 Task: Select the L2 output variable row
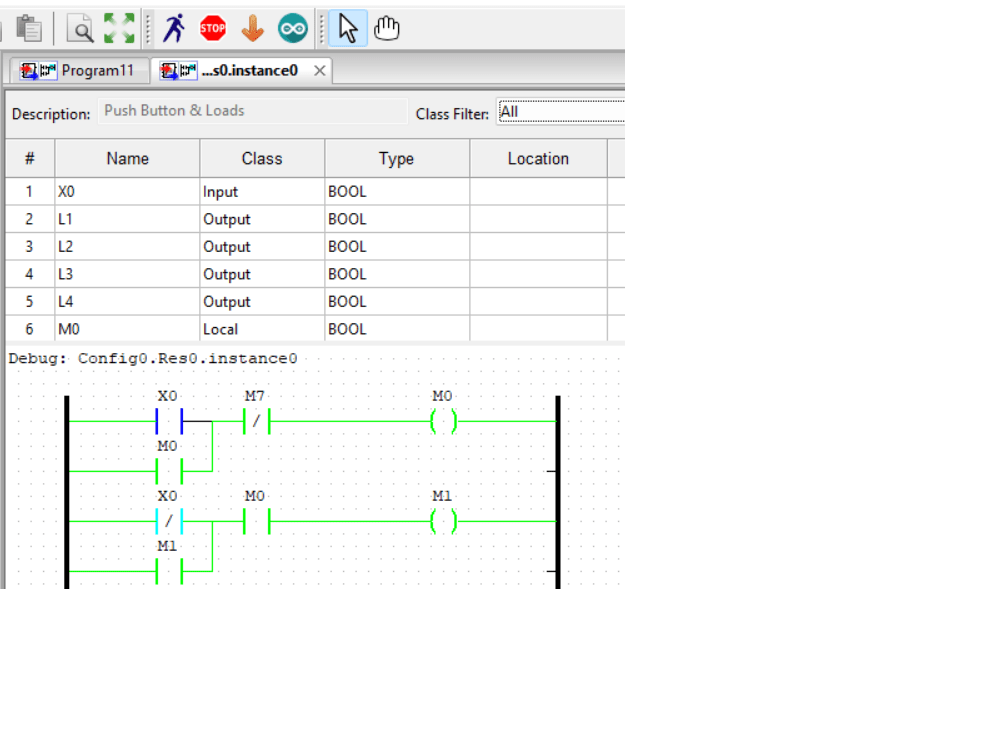pyautogui.click(x=126, y=246)
